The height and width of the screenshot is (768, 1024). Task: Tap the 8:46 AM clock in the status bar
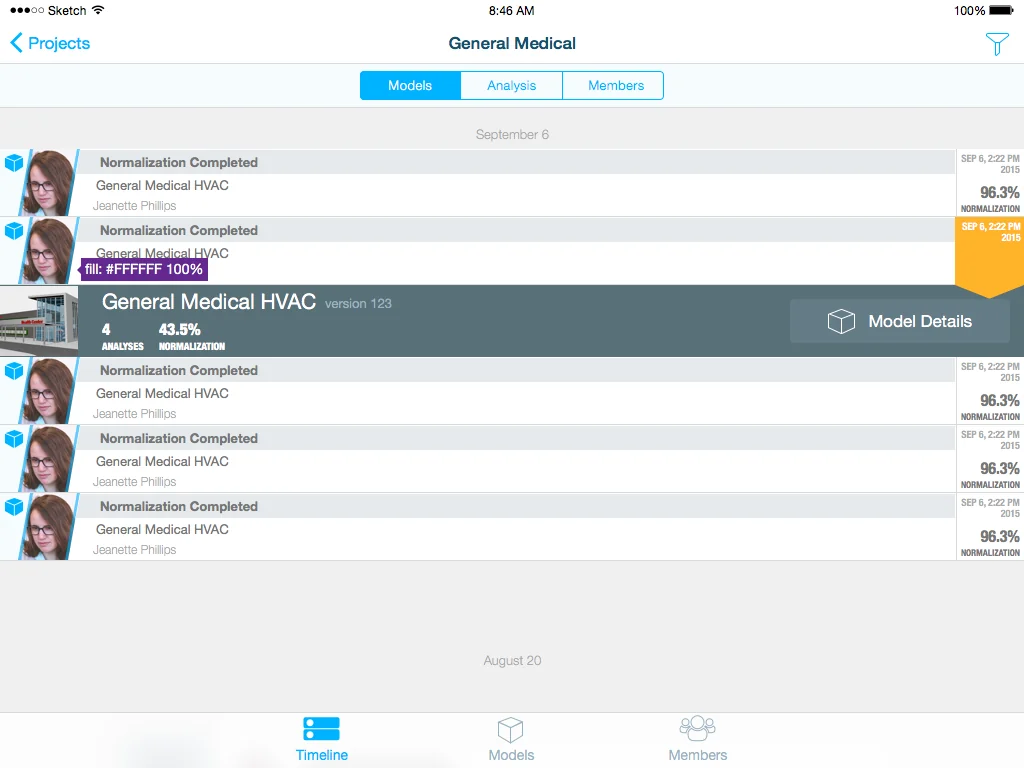point(511,10)
